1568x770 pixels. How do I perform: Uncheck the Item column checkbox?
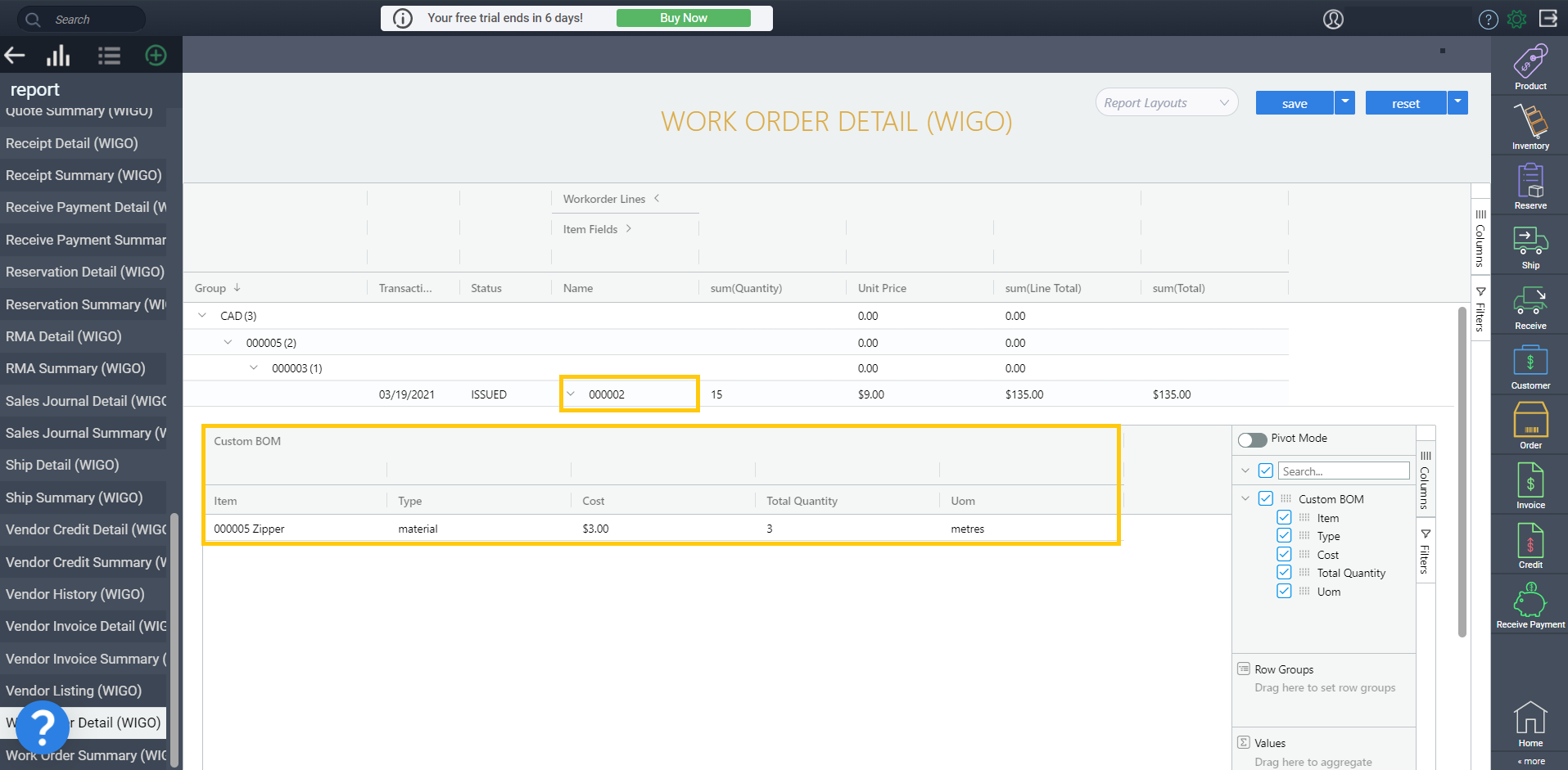point(1284,517)
